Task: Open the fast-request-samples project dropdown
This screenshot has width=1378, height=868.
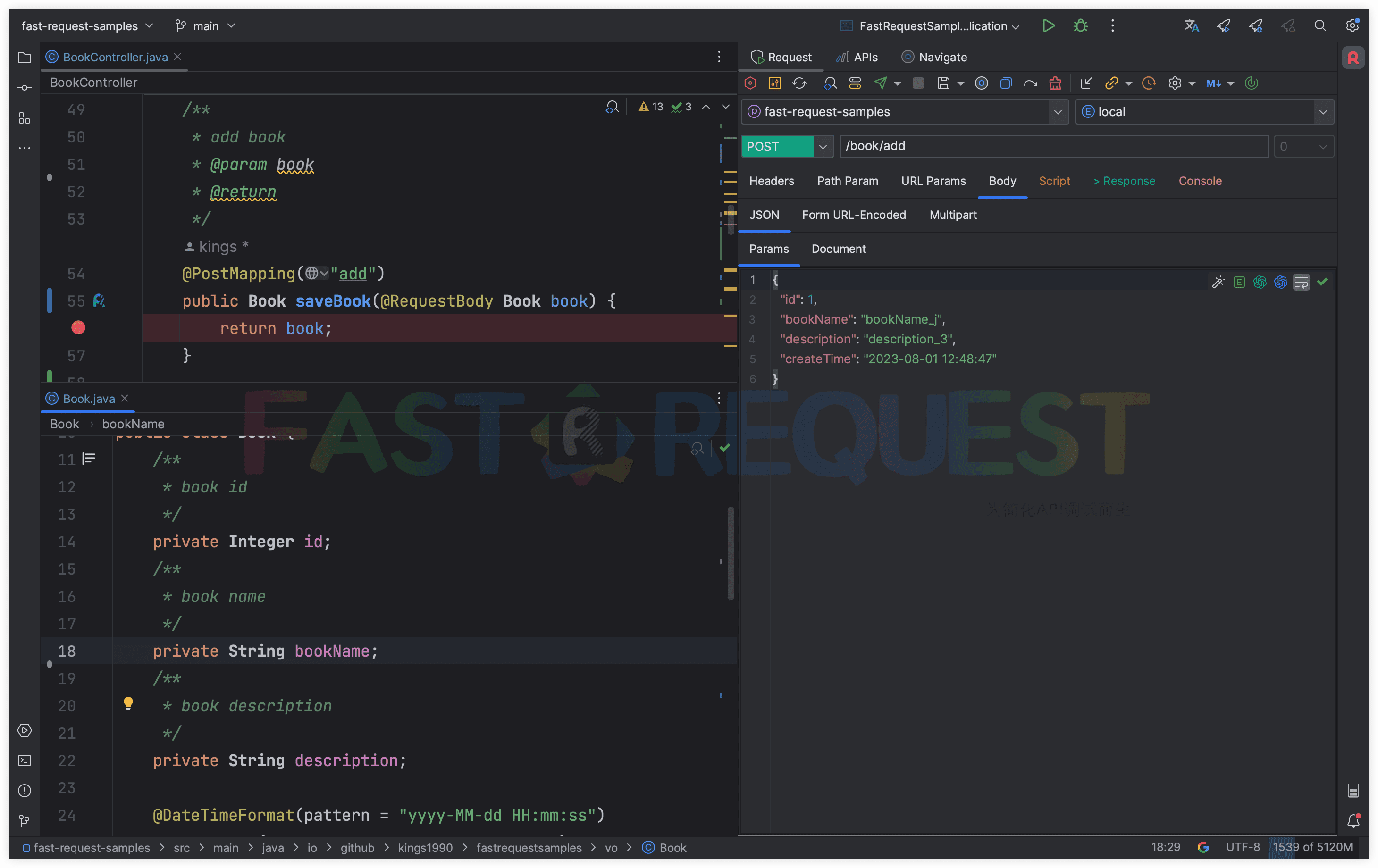Action: (x=1057, y=112)
